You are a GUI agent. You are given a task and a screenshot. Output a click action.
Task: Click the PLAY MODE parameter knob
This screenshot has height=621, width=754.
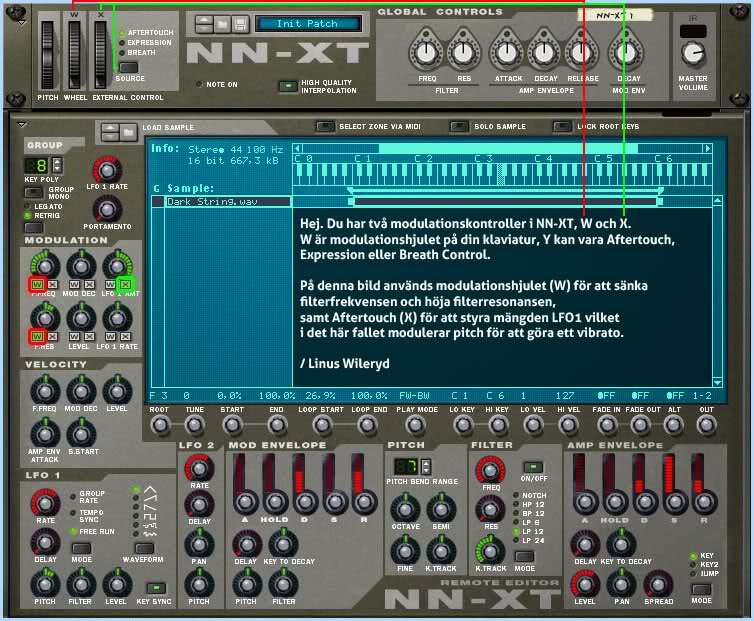pos(415,425)
